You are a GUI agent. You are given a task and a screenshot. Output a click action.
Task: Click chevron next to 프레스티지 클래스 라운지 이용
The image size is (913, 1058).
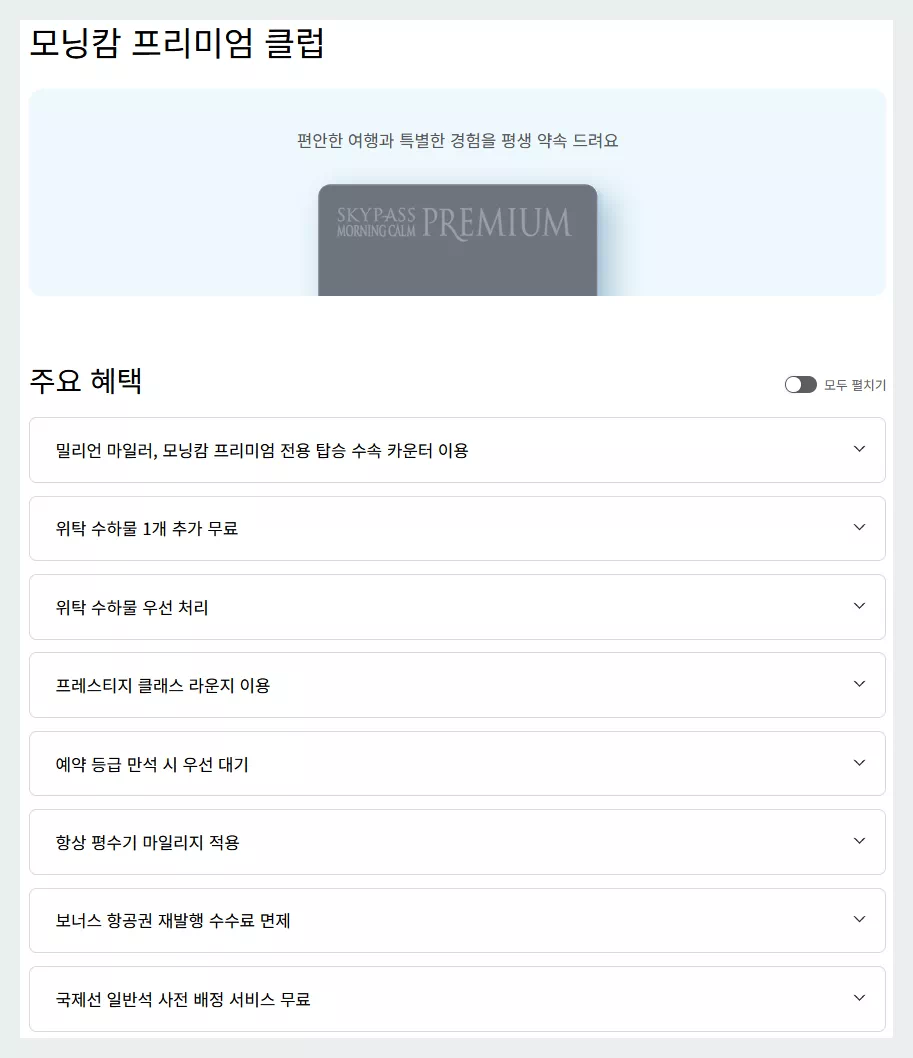pyautogui.click(x=858, y=684)
